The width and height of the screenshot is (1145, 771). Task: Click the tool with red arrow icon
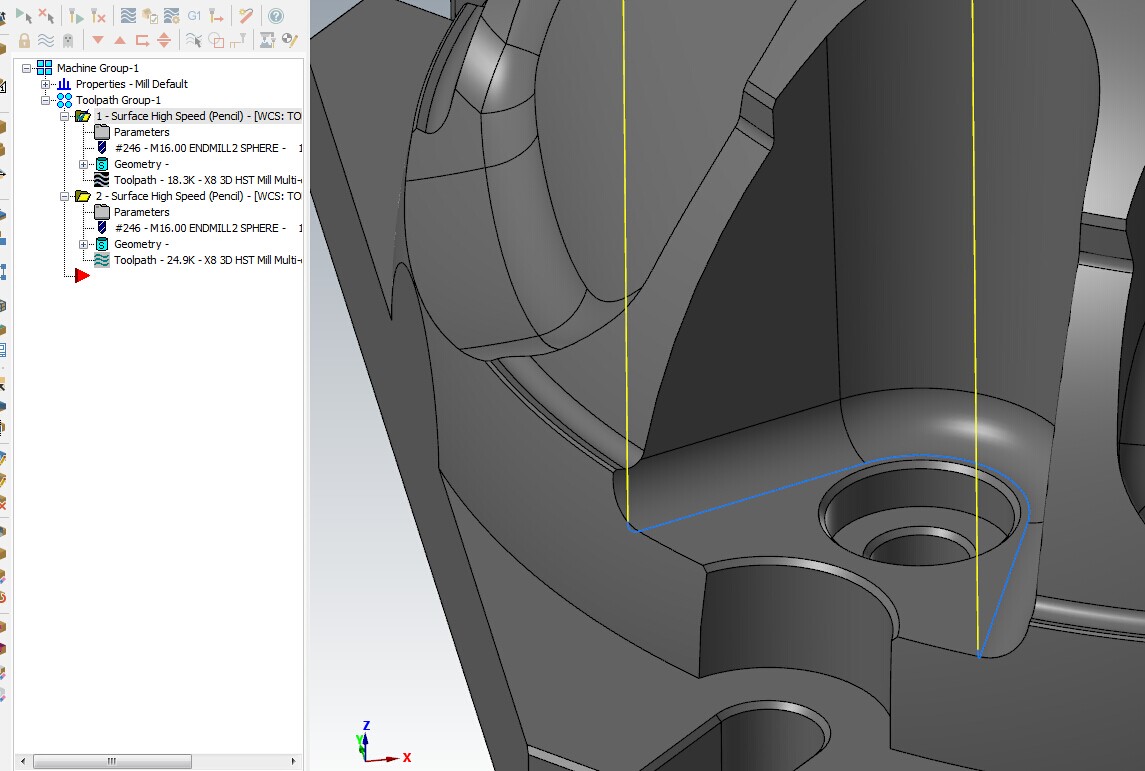pos(216,15)
